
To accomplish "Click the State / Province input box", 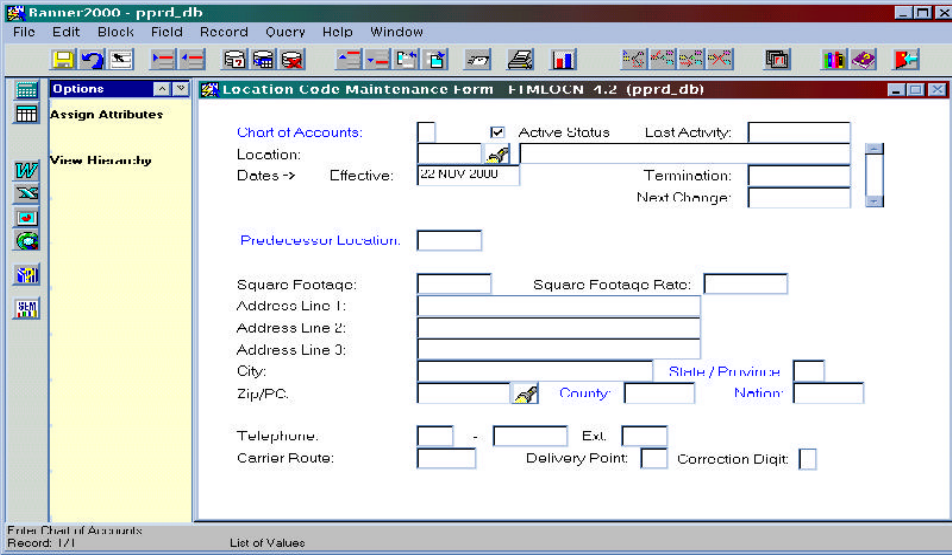I will (809, 370).
